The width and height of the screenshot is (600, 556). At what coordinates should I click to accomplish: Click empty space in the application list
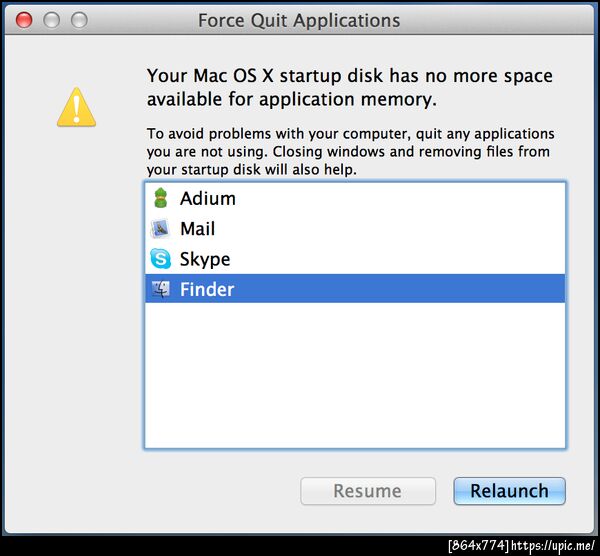tap(355, 380)
